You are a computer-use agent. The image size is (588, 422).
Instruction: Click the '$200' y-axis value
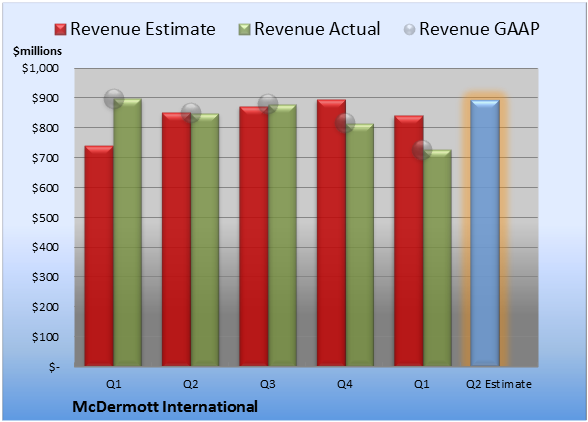click(45, 307)
